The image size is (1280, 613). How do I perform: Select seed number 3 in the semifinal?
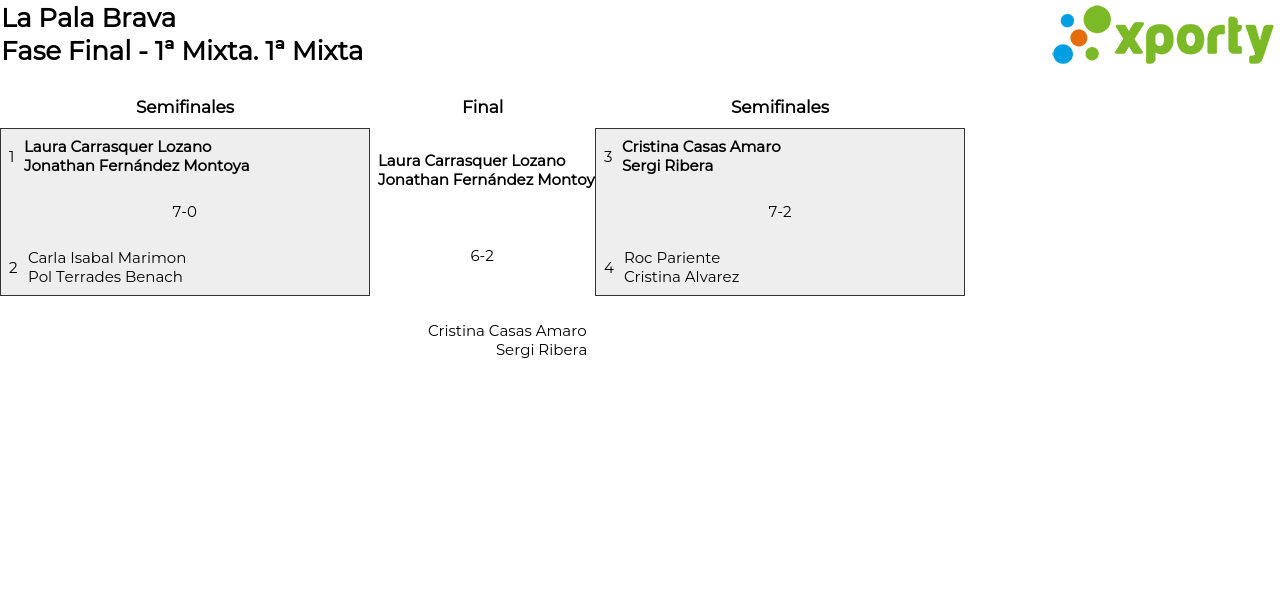tap(608, 157)
